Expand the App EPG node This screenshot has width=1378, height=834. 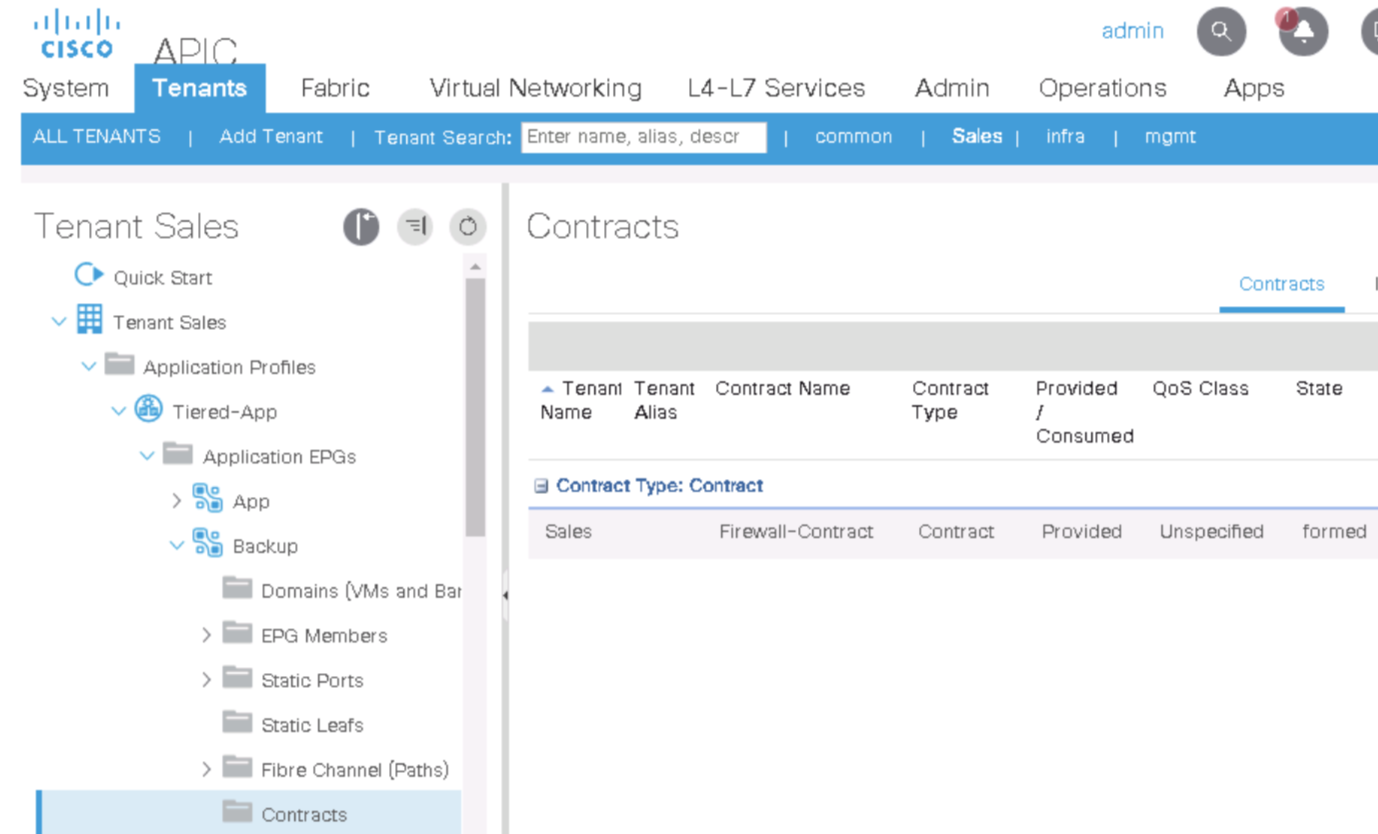click(x=177, y=500)
